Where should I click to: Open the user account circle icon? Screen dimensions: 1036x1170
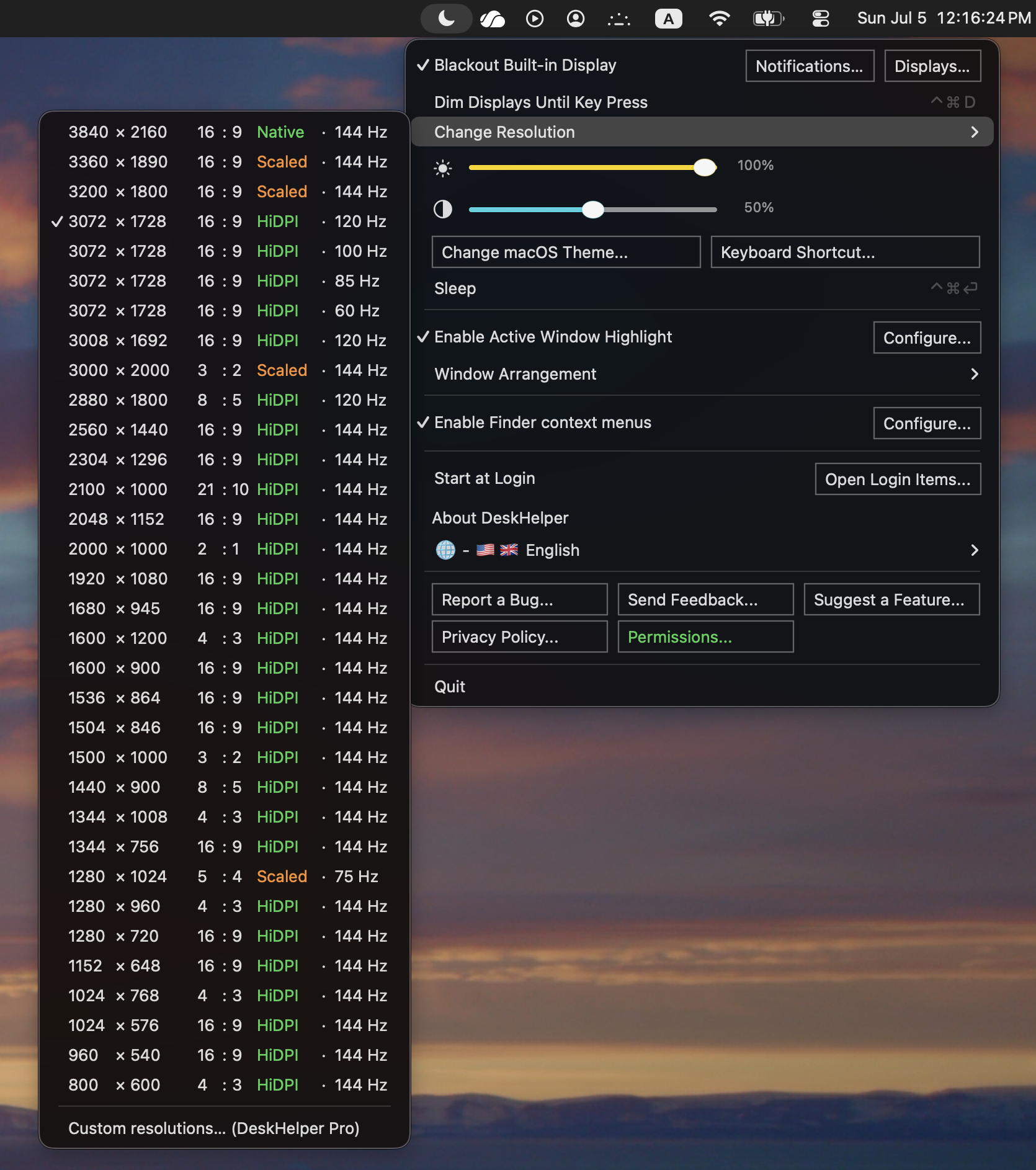576,19
